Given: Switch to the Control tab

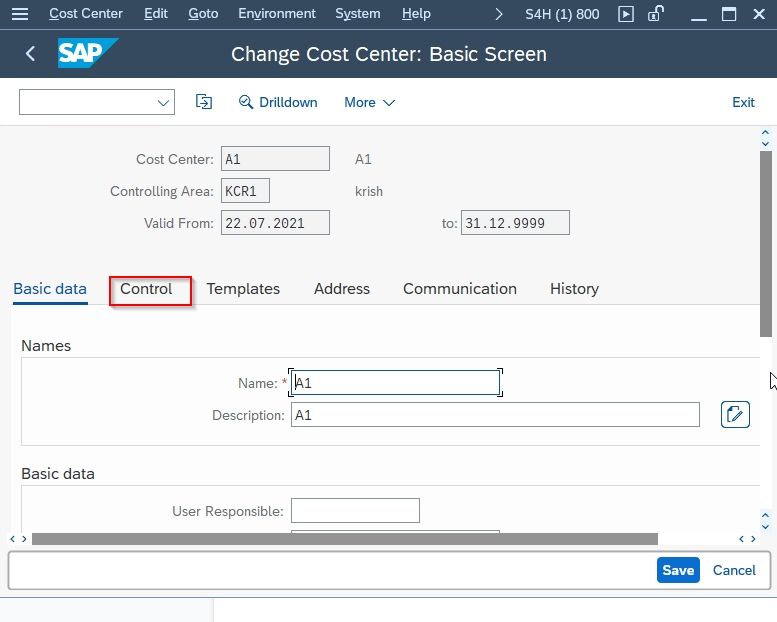Looking at the screenshot, I should pyautogui.click(x=146, y=289).
